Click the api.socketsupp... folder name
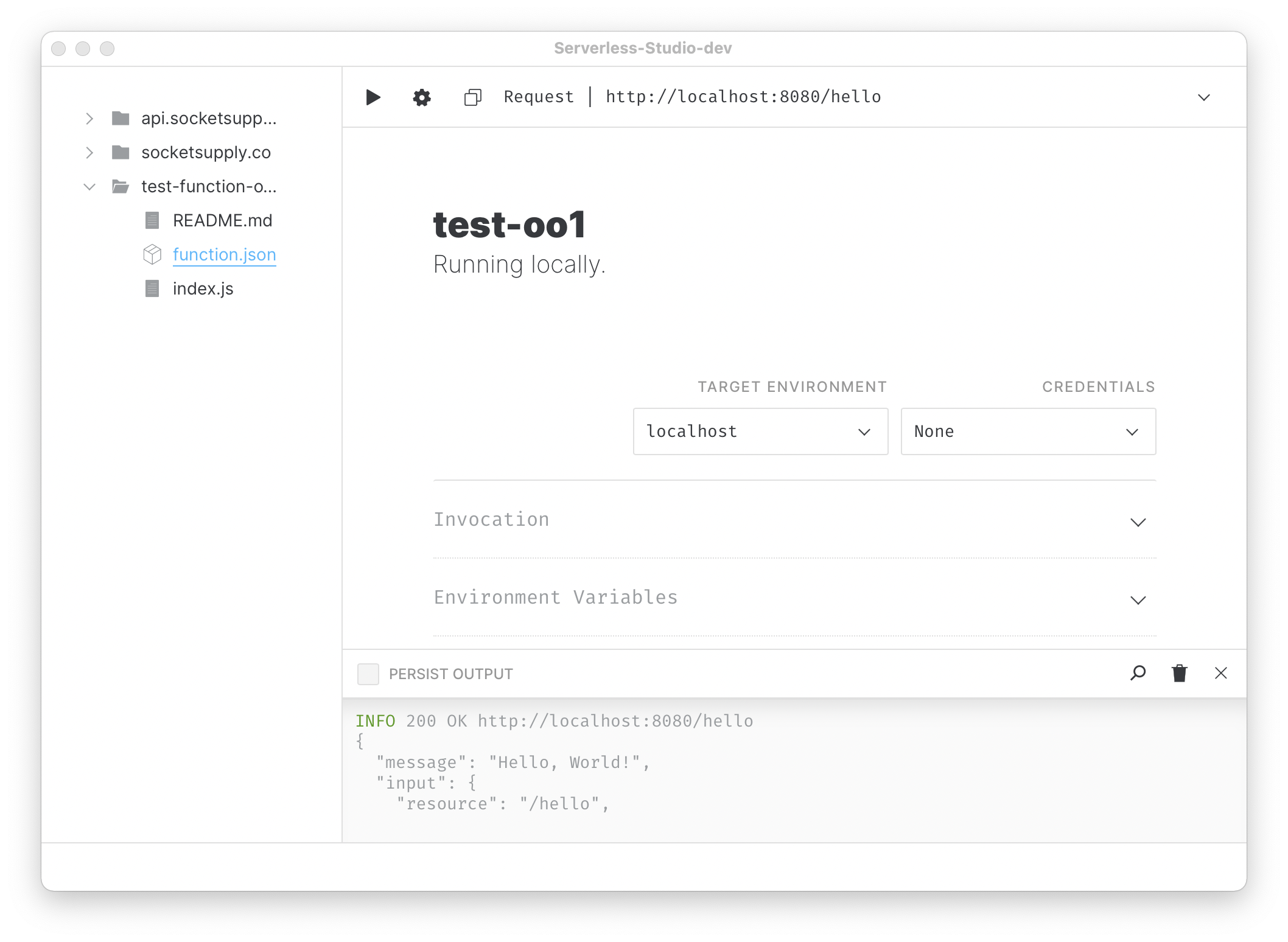1288x942 pixels. click(209, 118)
